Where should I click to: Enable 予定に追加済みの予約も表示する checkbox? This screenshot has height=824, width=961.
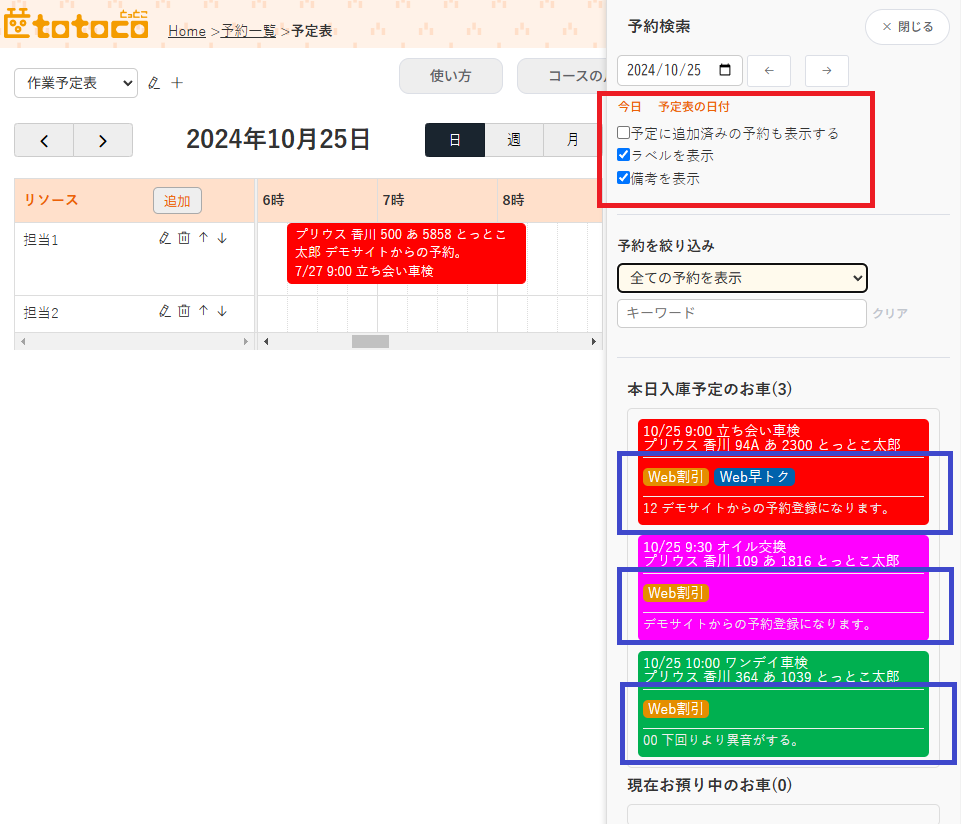coord(624,133)
